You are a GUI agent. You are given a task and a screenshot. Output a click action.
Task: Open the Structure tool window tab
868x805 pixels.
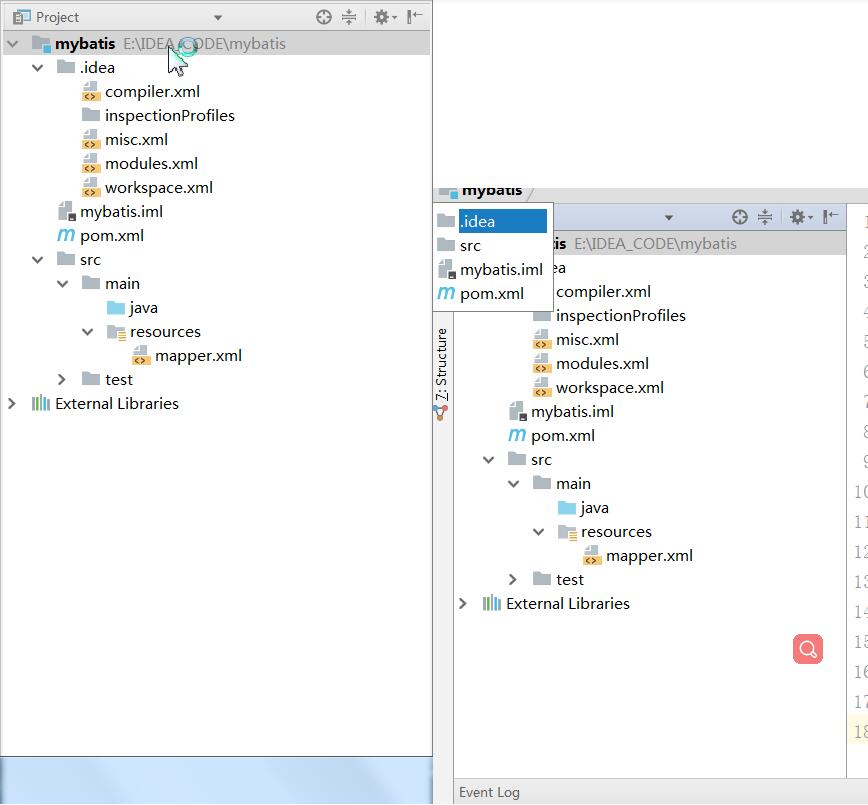pyautogui.click(x=441, y=364)
